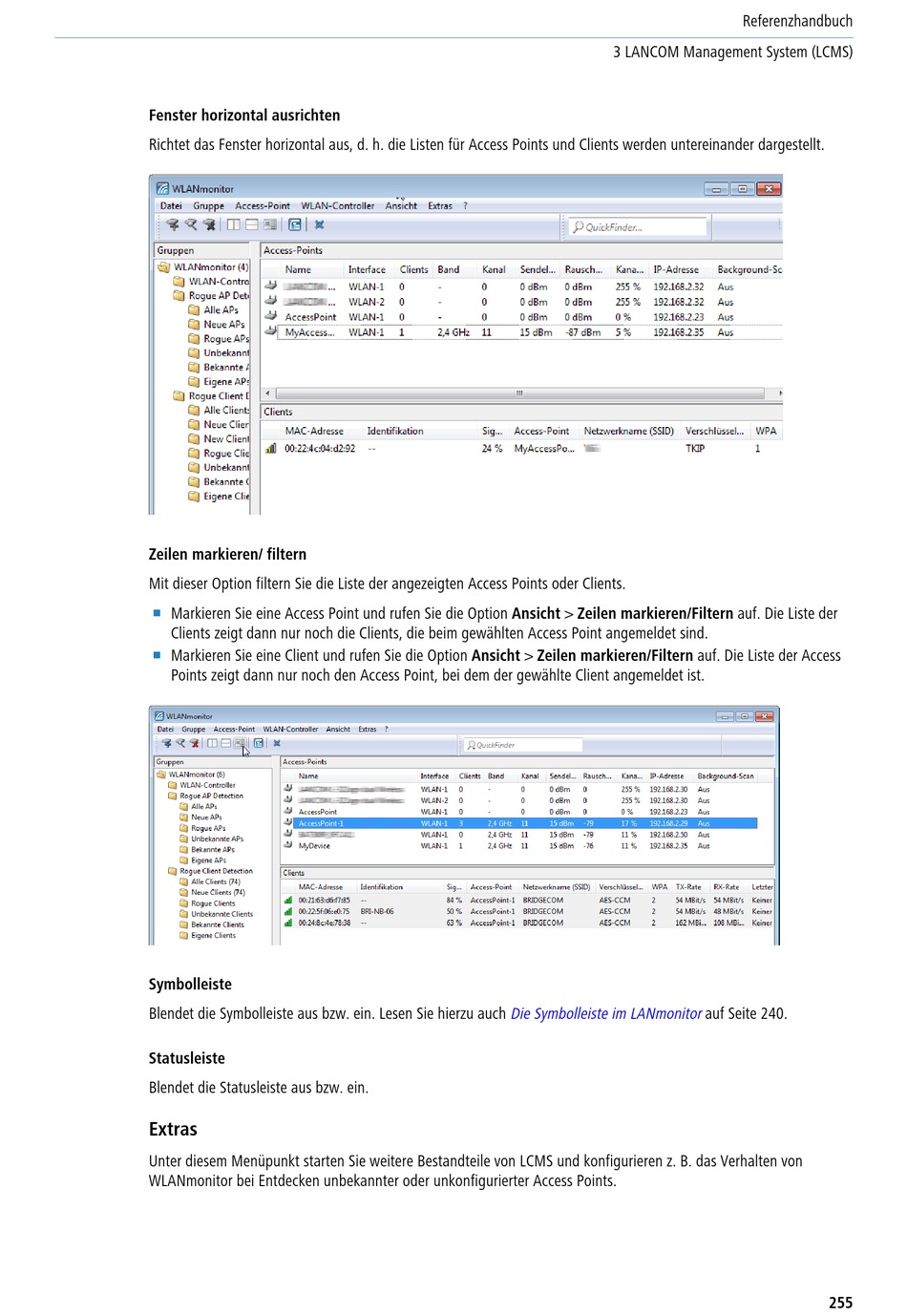Sort by the Netzwerkname (SSID) column header in the lower window
This screenshot has width=907, height=1316.
pyautogui.click(x=557, y=886)
